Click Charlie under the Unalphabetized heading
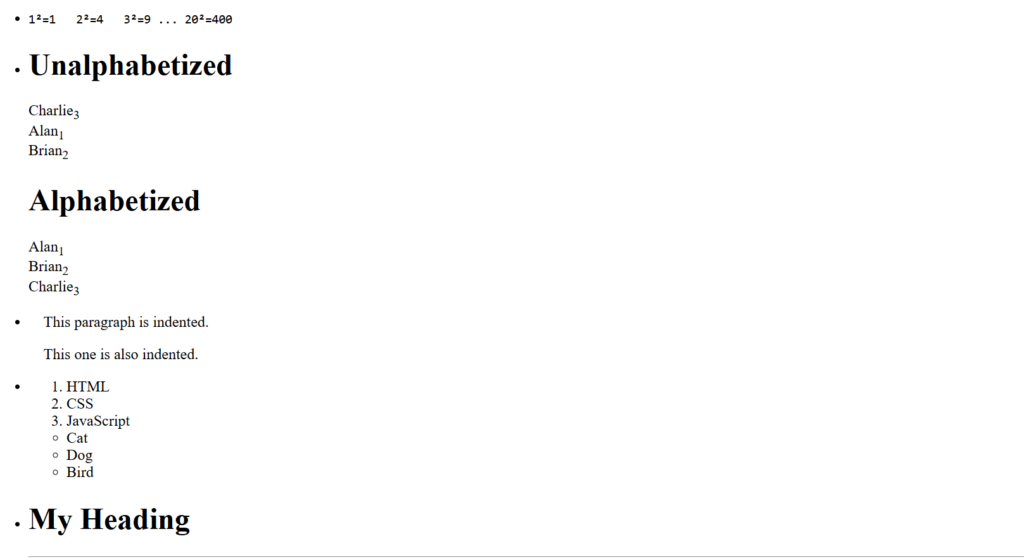This screenshot has width=1024, height=560. coord(51,111)
